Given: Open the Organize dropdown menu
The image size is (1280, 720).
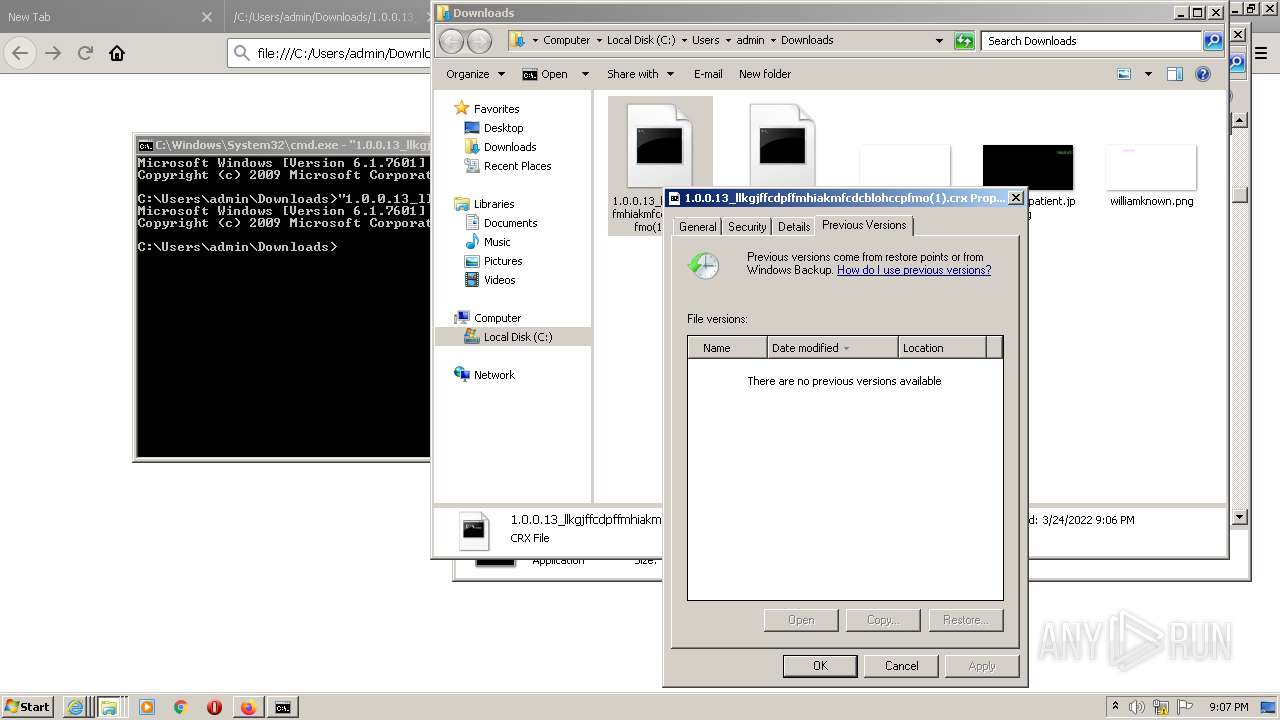Looking at the screenshot, I should 474,74.
